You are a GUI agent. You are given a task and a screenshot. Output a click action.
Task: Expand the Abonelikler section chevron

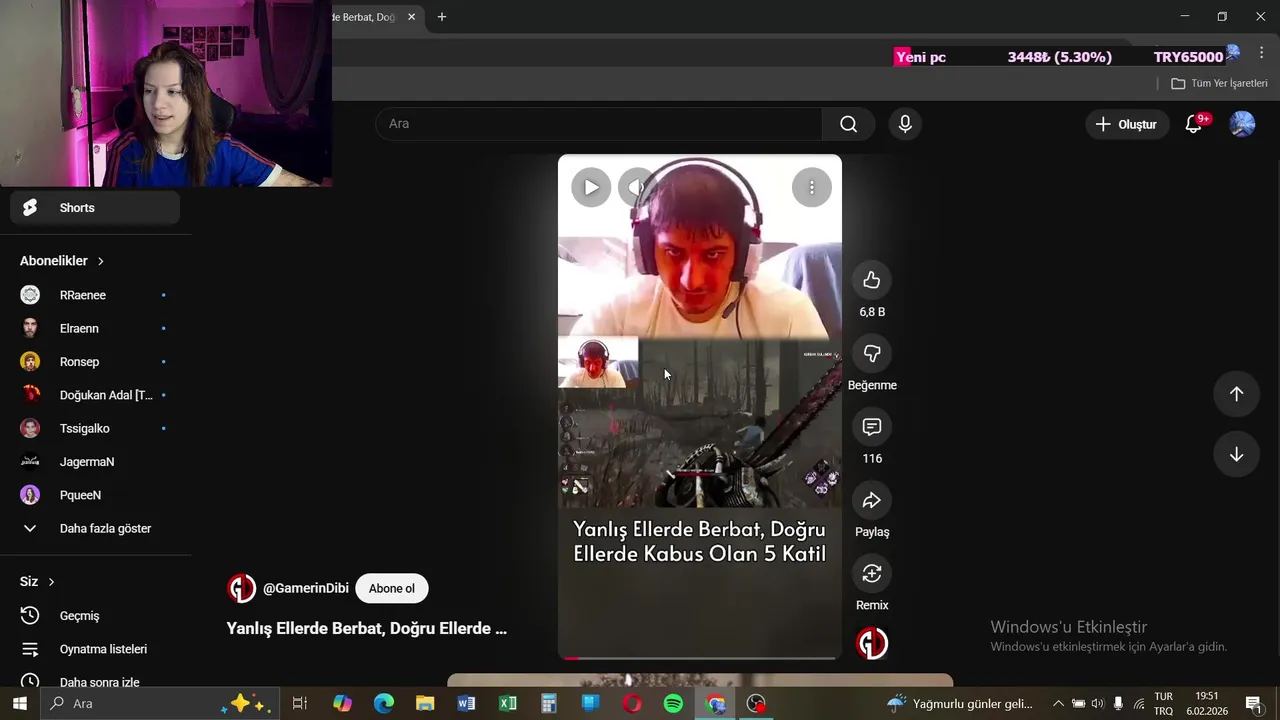(100, 261)
